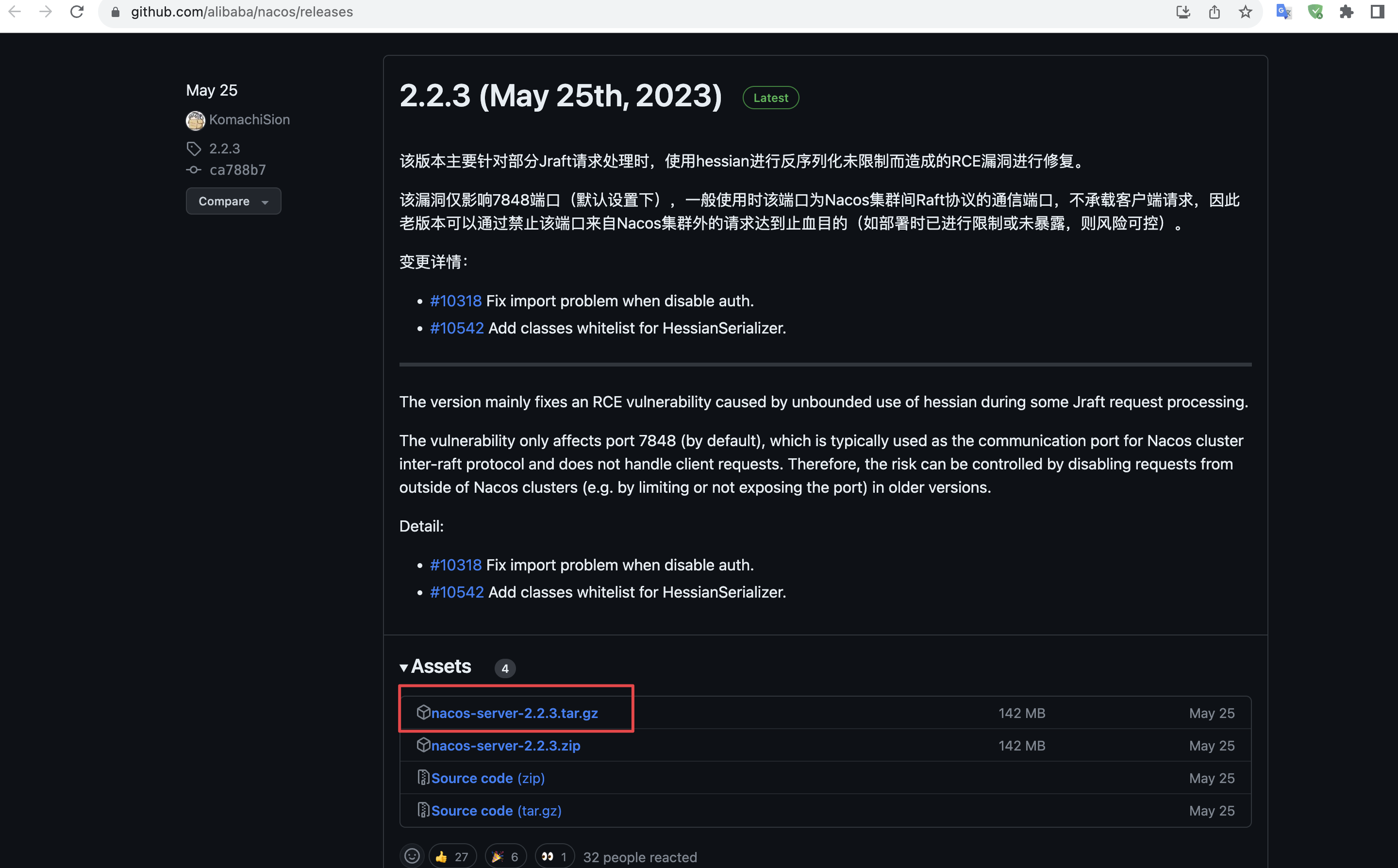The height and width of the screenshot is (868, 1398).
Task: Download Source code (zip)
Action: [488, 779]
